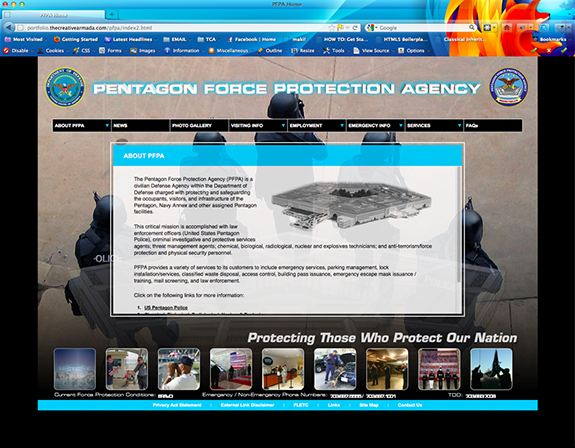This screenshot has width=575, height=448.
Task: Open the EMAIL bookmarks folder
Action: click(x=176, y=39)
